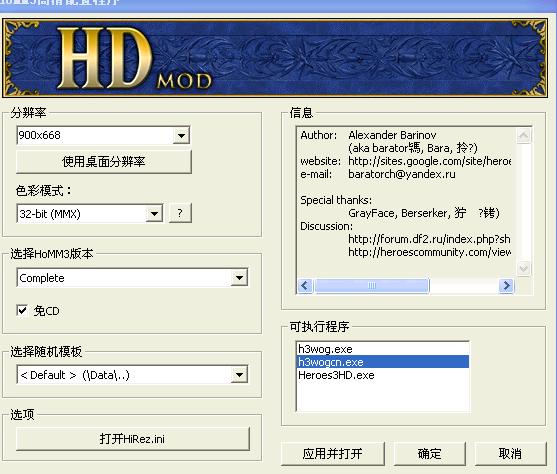Toggle the 免CD checkbox
Screen dimensions: 557x474
pyautogui.click(x=22, y=311)
